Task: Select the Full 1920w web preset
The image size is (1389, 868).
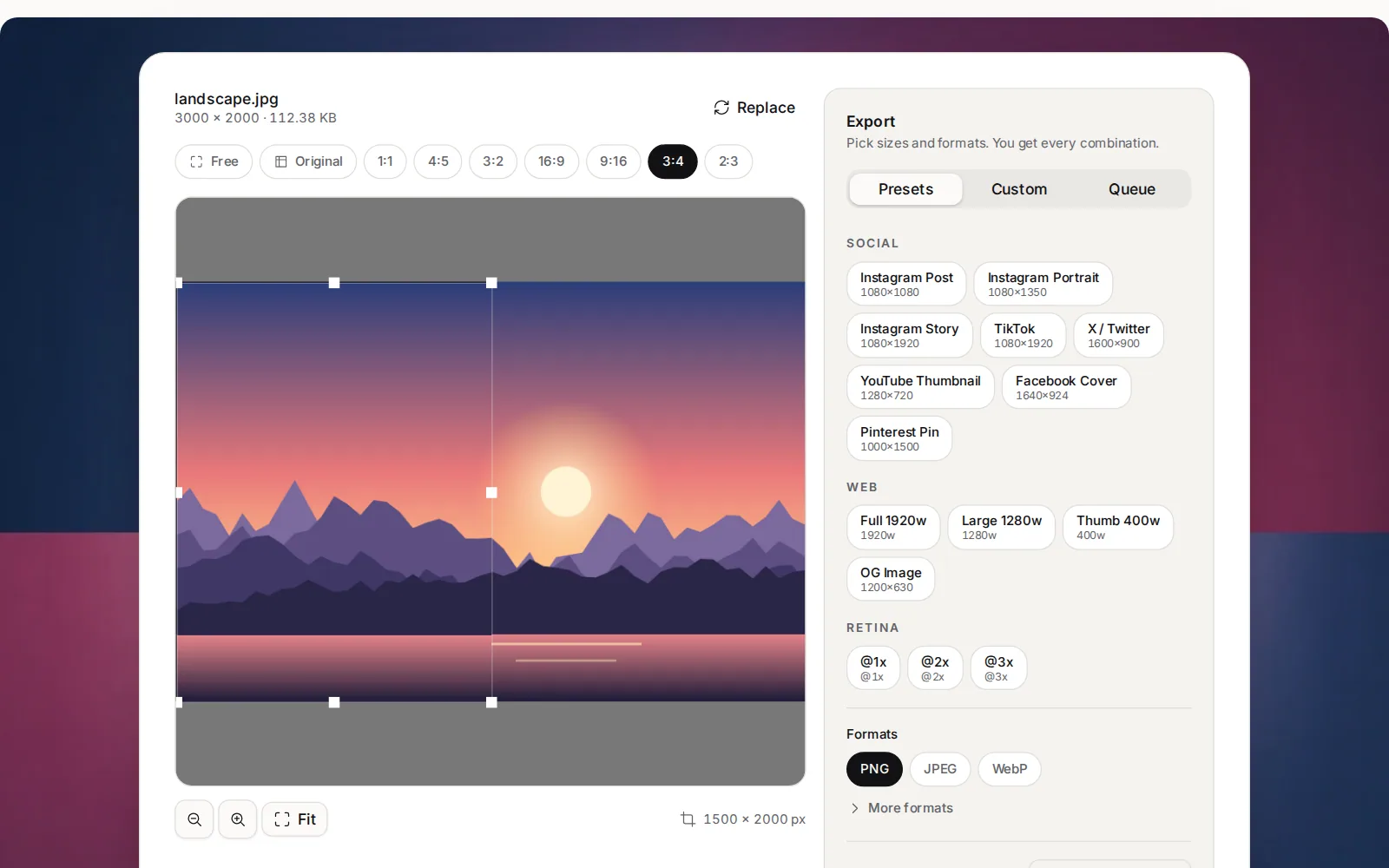Action: pos(893,527)
